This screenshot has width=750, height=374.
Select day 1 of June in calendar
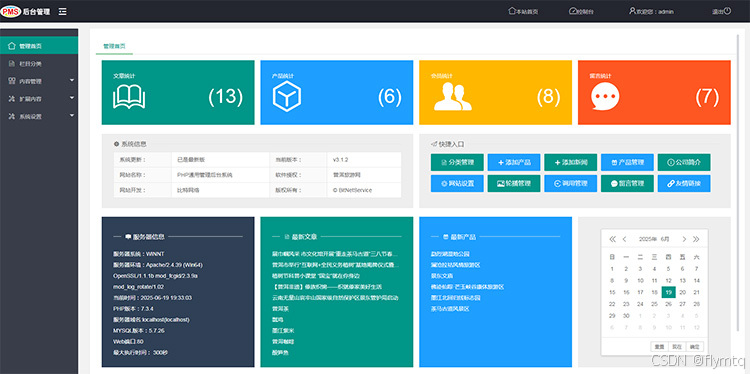(x=612, y=268)
